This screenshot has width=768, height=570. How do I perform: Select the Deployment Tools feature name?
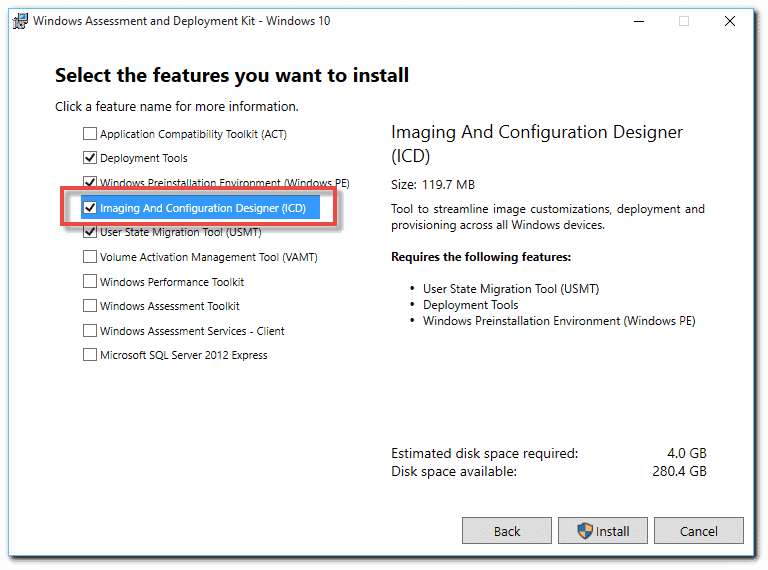tap(144, 158)
